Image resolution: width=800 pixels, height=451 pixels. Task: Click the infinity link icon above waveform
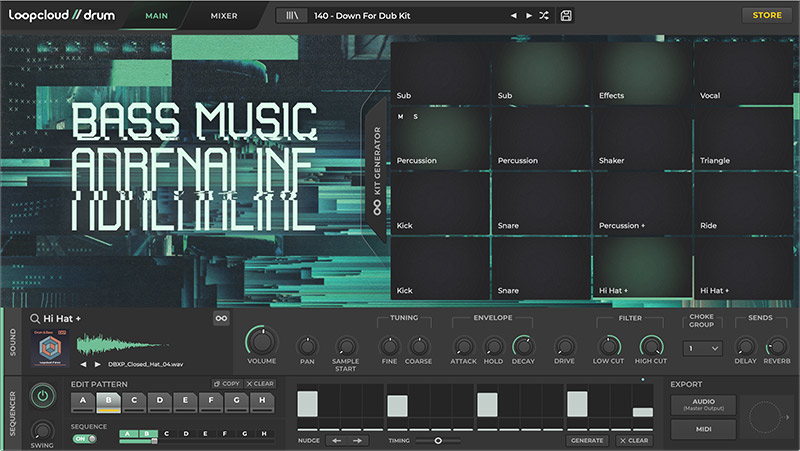click(x=221, y=319)
